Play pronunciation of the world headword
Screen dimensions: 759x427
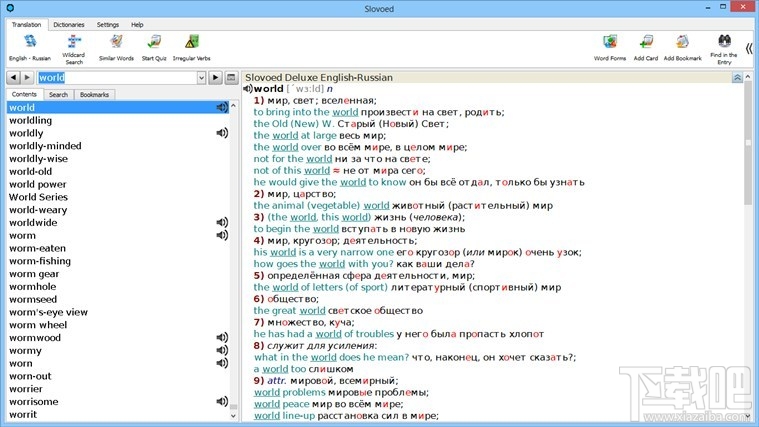tap(248, 89)
